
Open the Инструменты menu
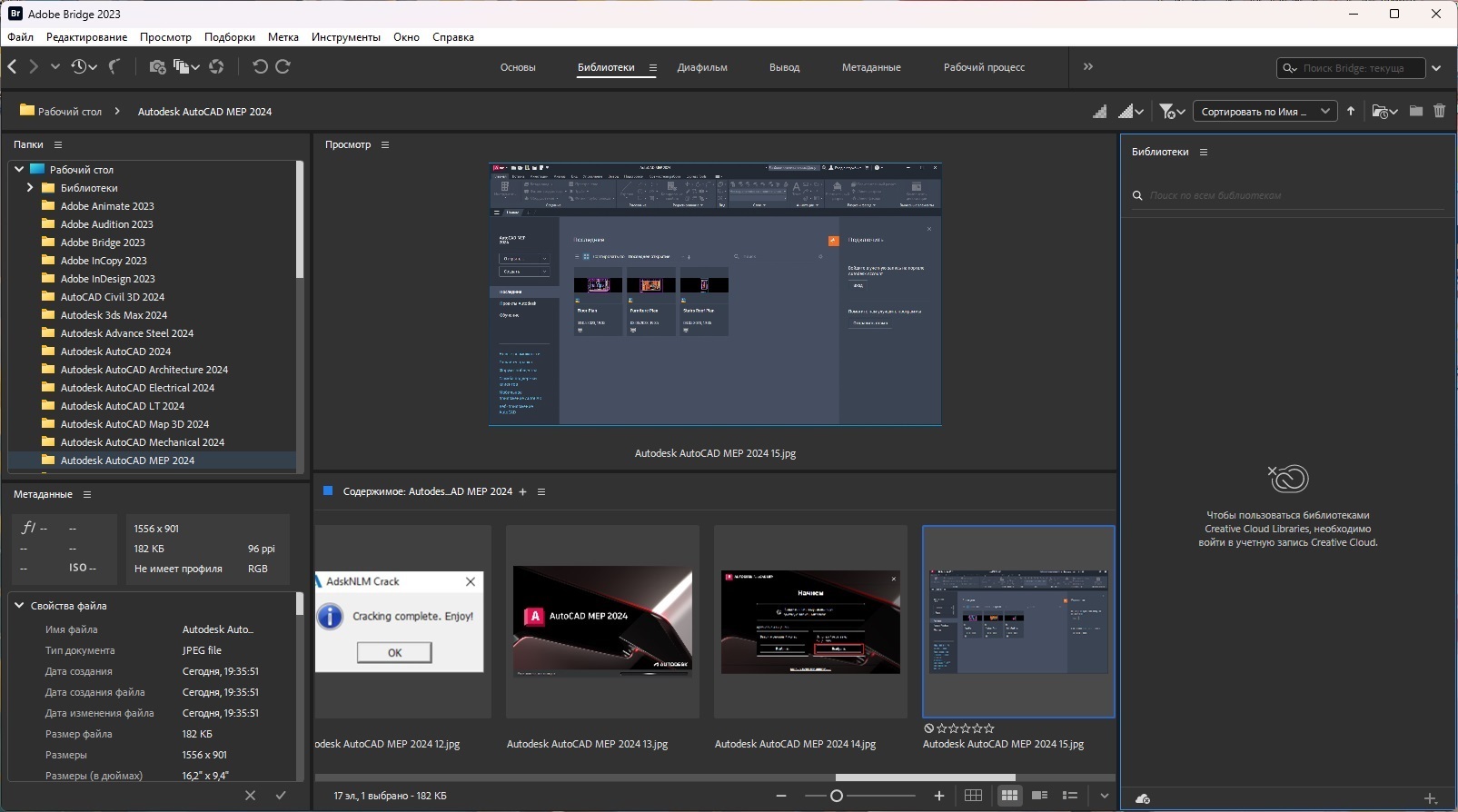click(345, 37)
